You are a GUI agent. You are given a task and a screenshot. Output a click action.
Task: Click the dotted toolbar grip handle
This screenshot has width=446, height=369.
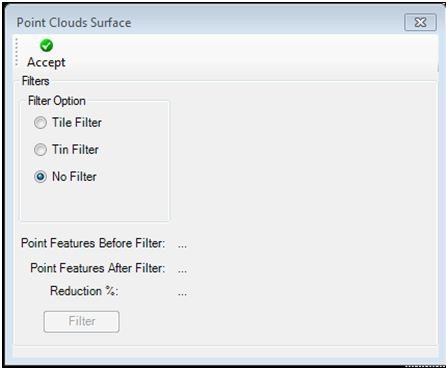[x=17, y=52]
